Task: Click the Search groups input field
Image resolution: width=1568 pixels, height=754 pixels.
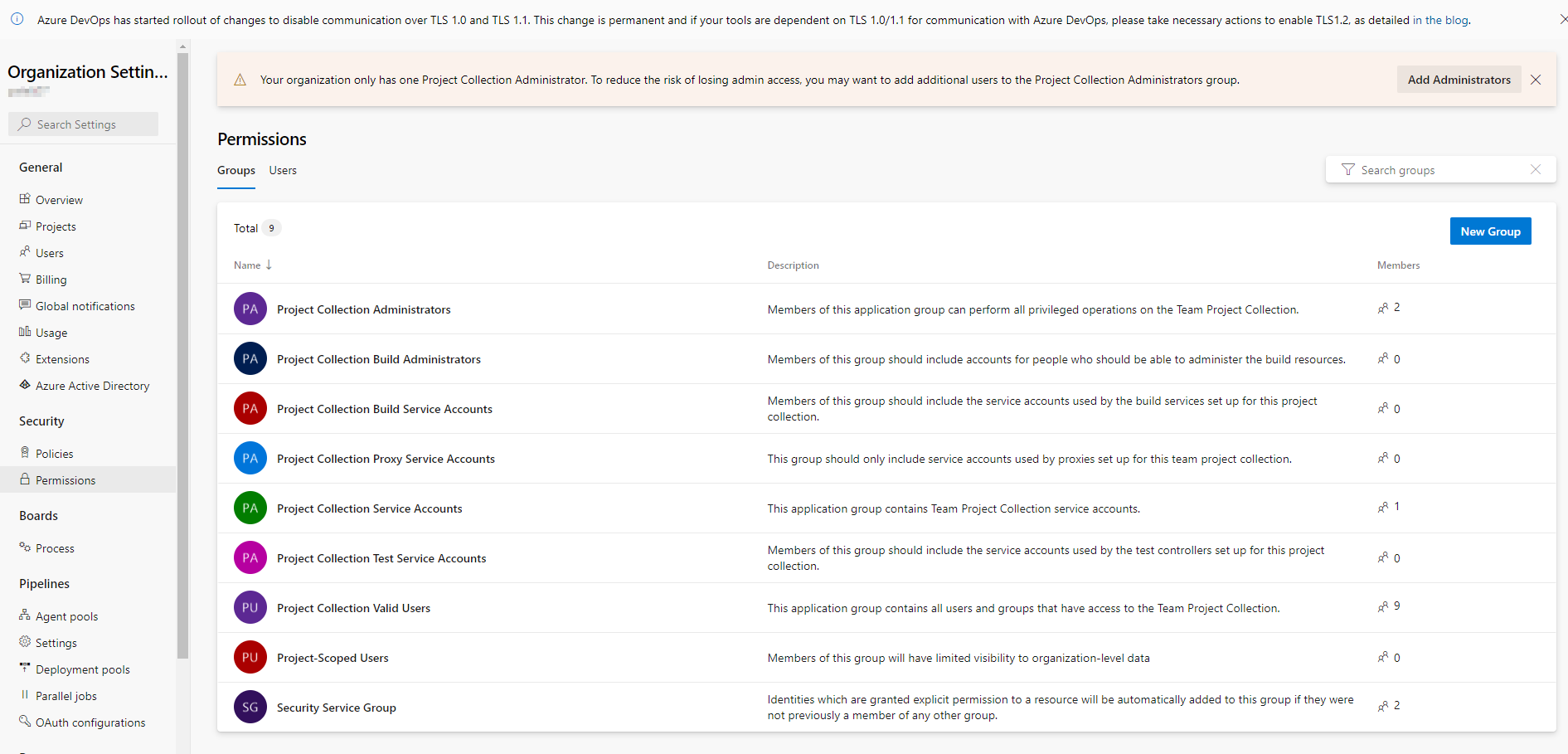Action: (1440, 170)
